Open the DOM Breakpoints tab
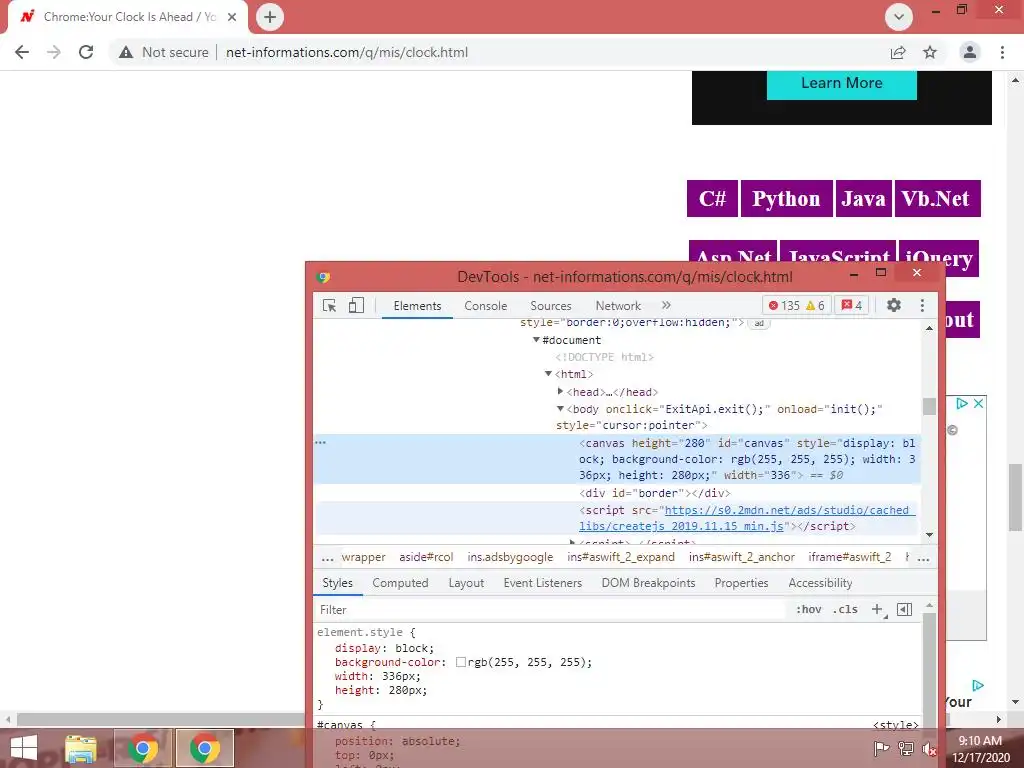 click(x=648, y=583)
